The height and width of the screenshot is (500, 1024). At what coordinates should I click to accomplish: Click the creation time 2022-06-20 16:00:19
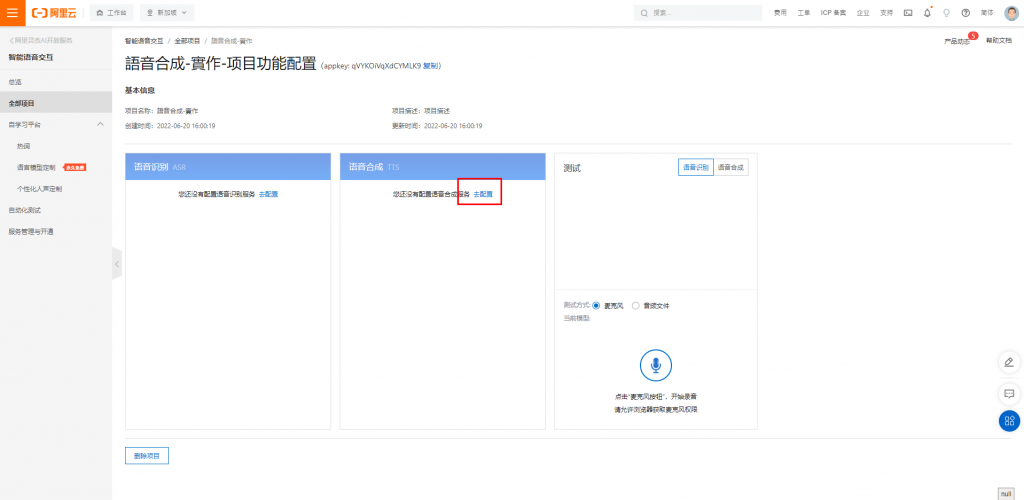(x=186, y=126)
